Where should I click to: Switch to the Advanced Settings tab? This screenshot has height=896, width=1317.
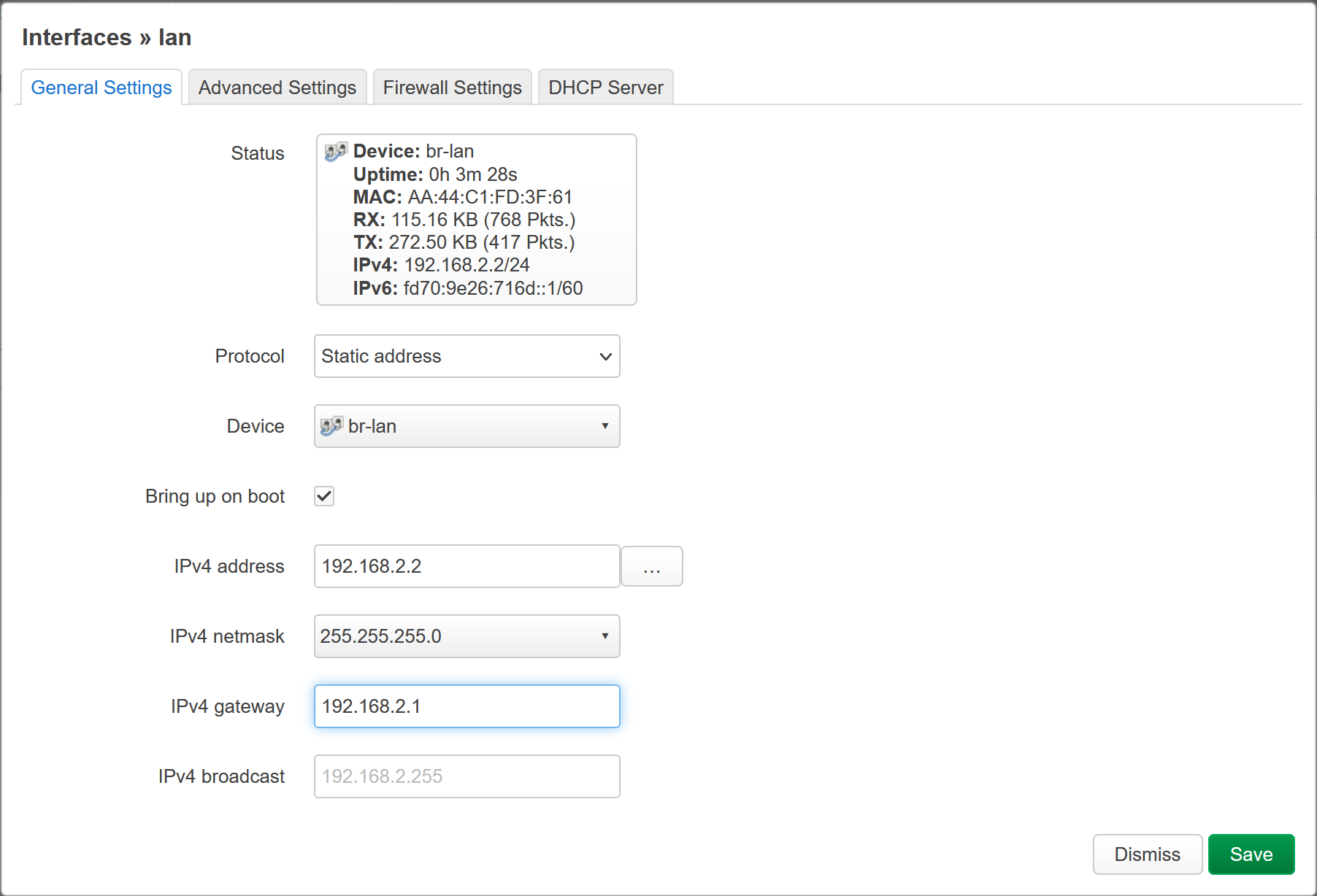277,87
